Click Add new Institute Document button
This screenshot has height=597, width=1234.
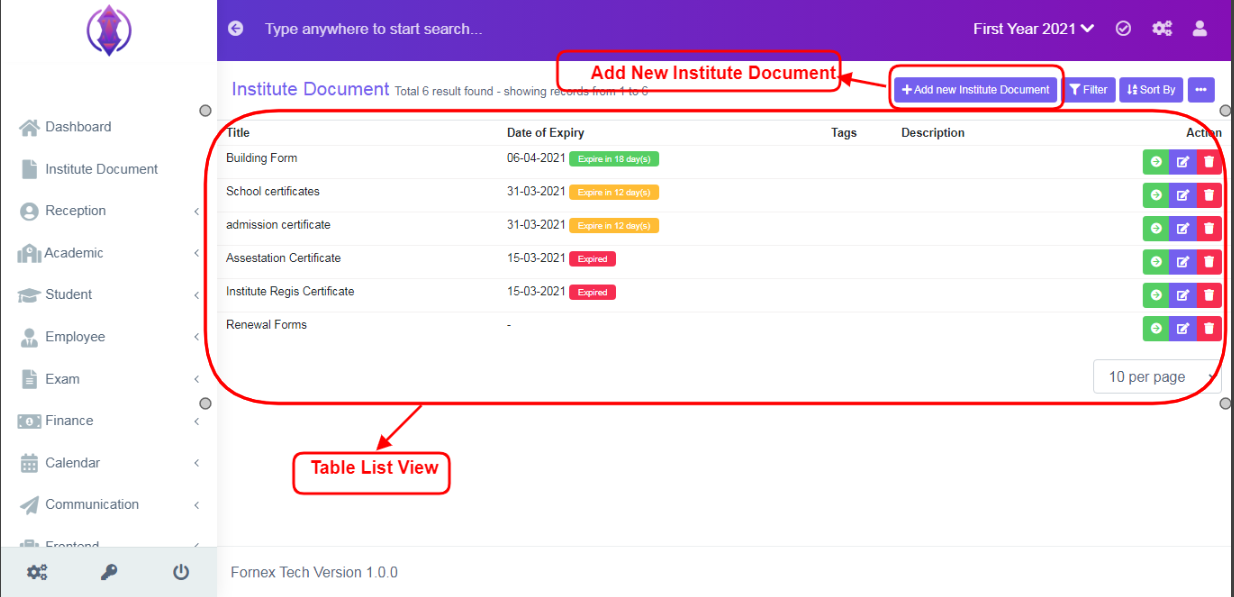tap(975, 90)
